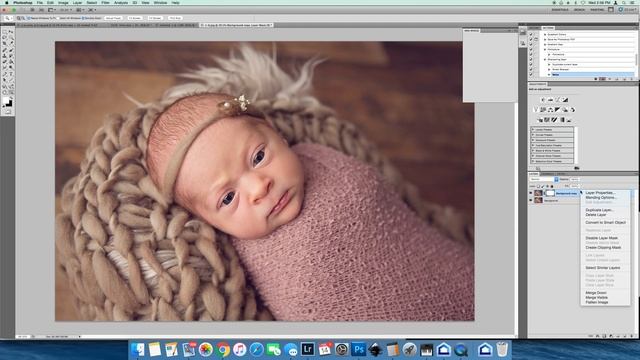640x360 pixels.
Task: Add a Levels adjustment from the Adjustments panel
Action: pos(551,100)
